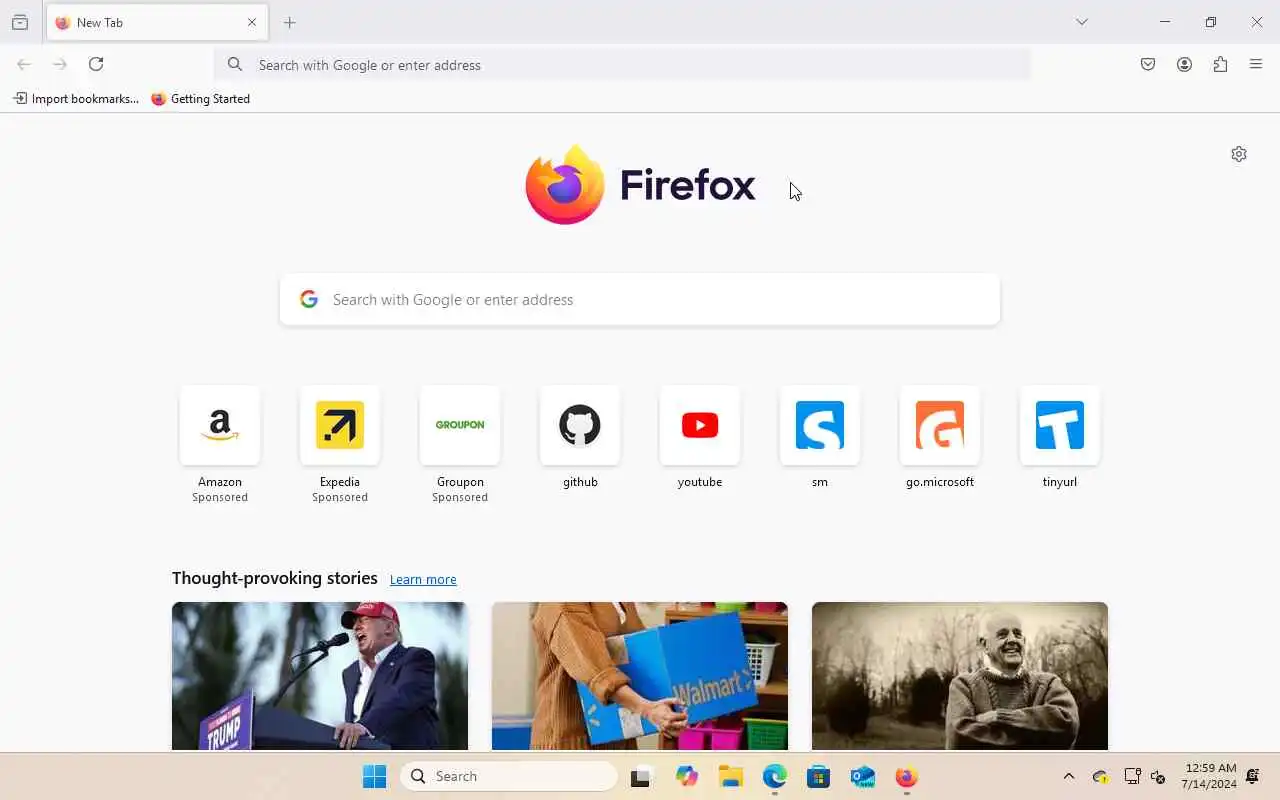Close the New Tab tab

click(252, 22)
